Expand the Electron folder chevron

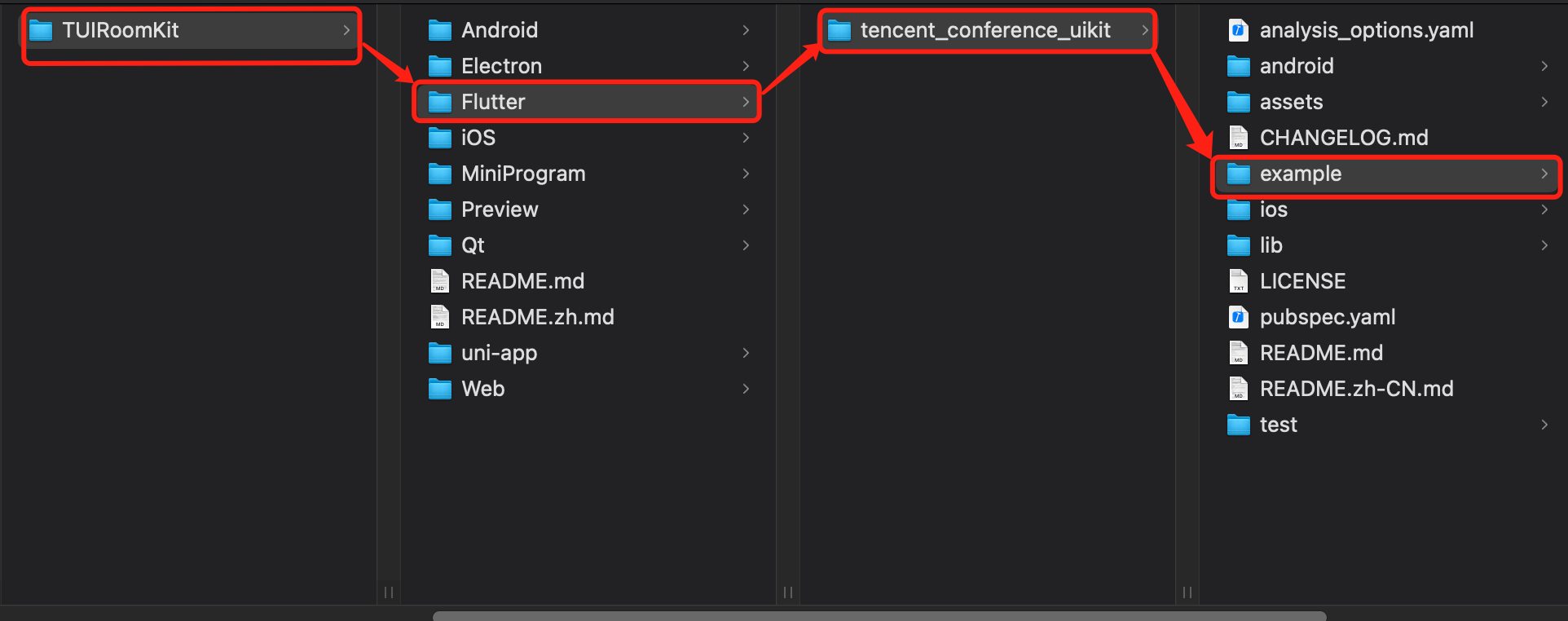(x=746, y=66)
